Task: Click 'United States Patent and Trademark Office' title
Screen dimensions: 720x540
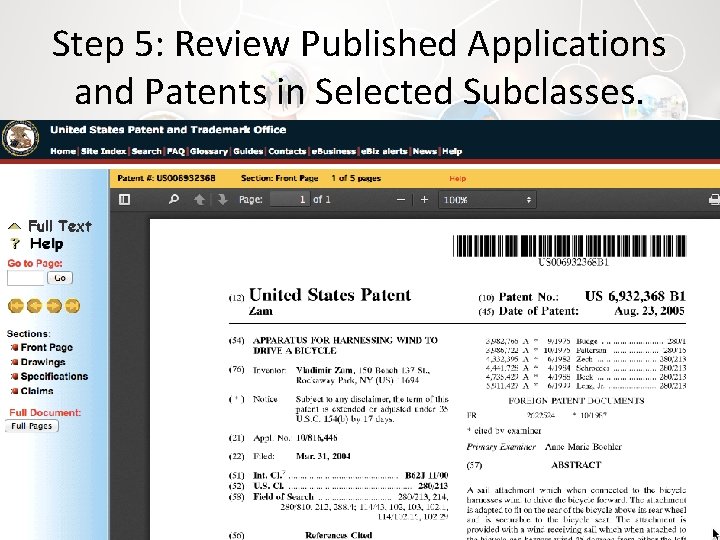Action: point(168,130)
